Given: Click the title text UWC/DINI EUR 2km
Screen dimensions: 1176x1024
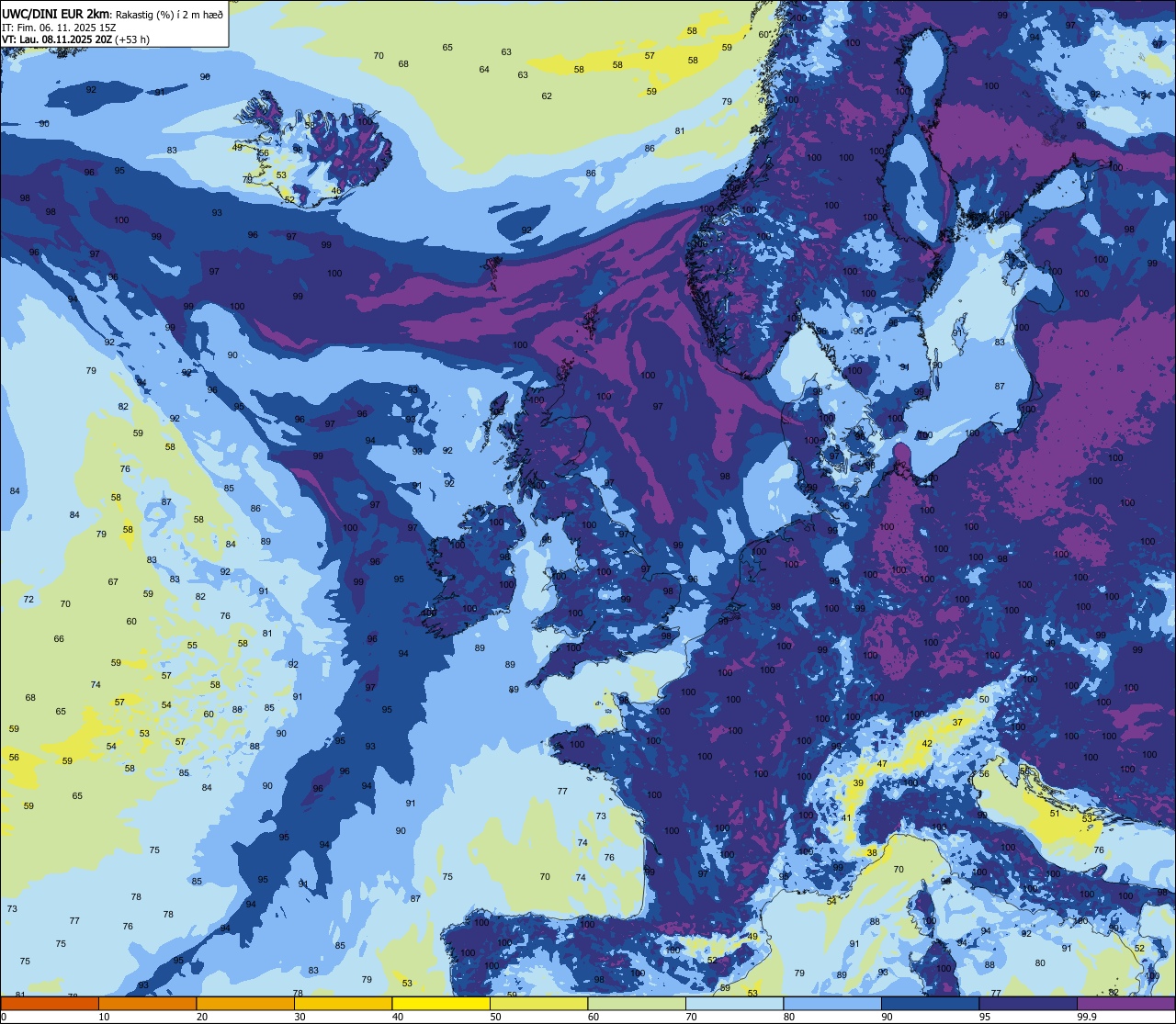Looking at the screenshot, I should [57, 13].
